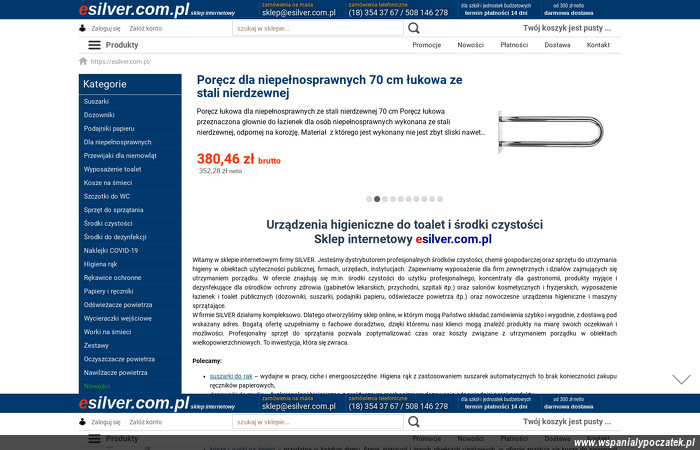The height and width of the screenshot is (450, 700).
Task: Select Suszarki category
Action: (x=96, y=101)
